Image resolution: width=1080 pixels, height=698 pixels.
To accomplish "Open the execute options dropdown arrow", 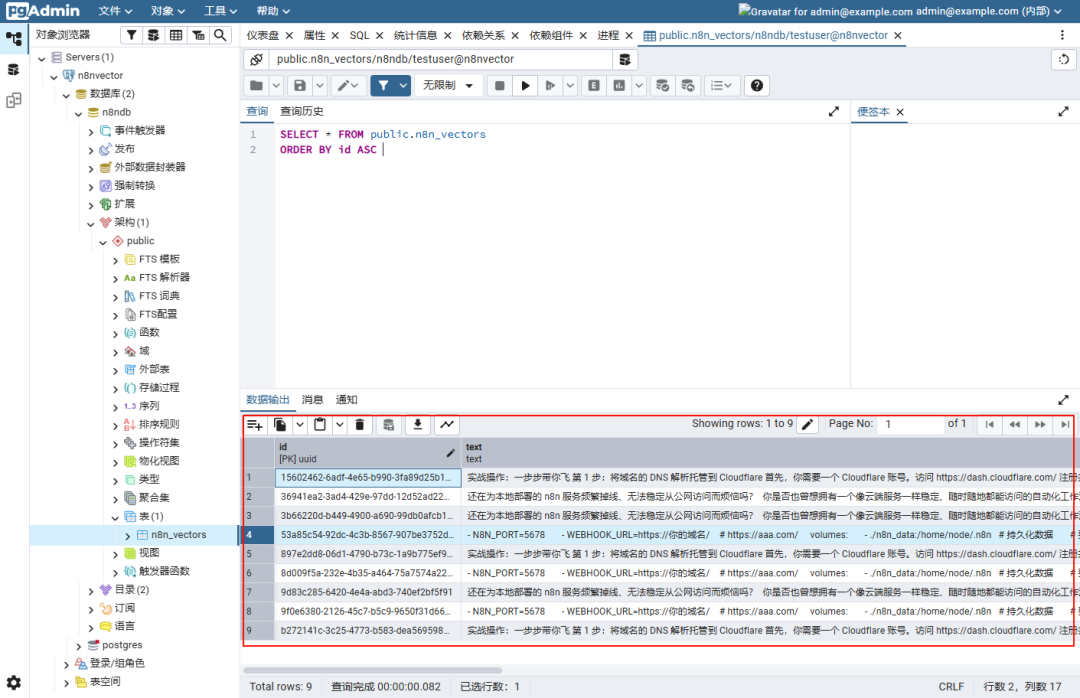I will click(x=570, y=85).
